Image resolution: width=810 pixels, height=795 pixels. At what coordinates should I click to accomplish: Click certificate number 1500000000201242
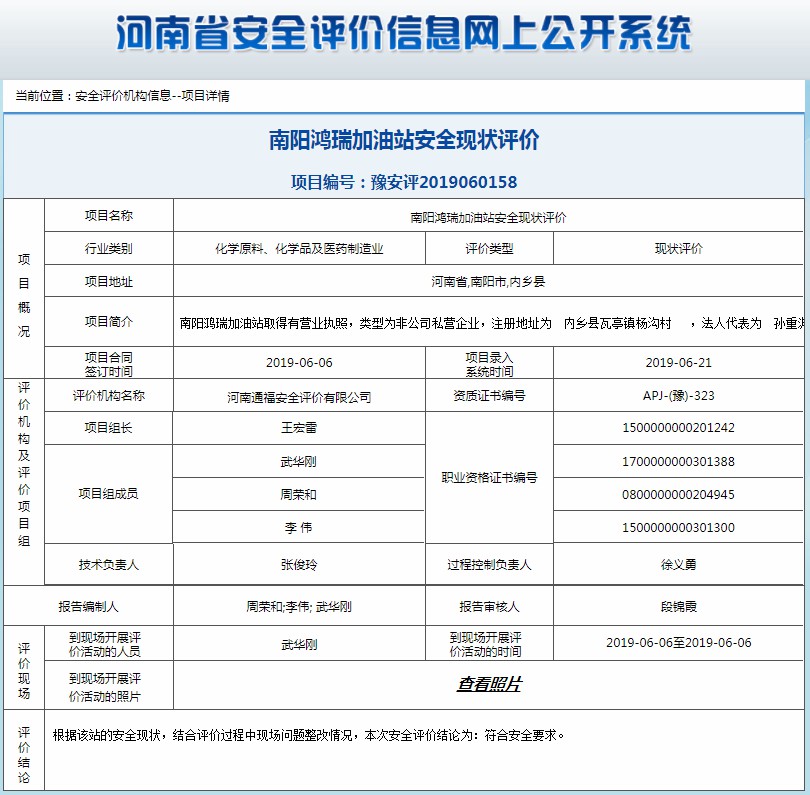[x=678, y=428]
